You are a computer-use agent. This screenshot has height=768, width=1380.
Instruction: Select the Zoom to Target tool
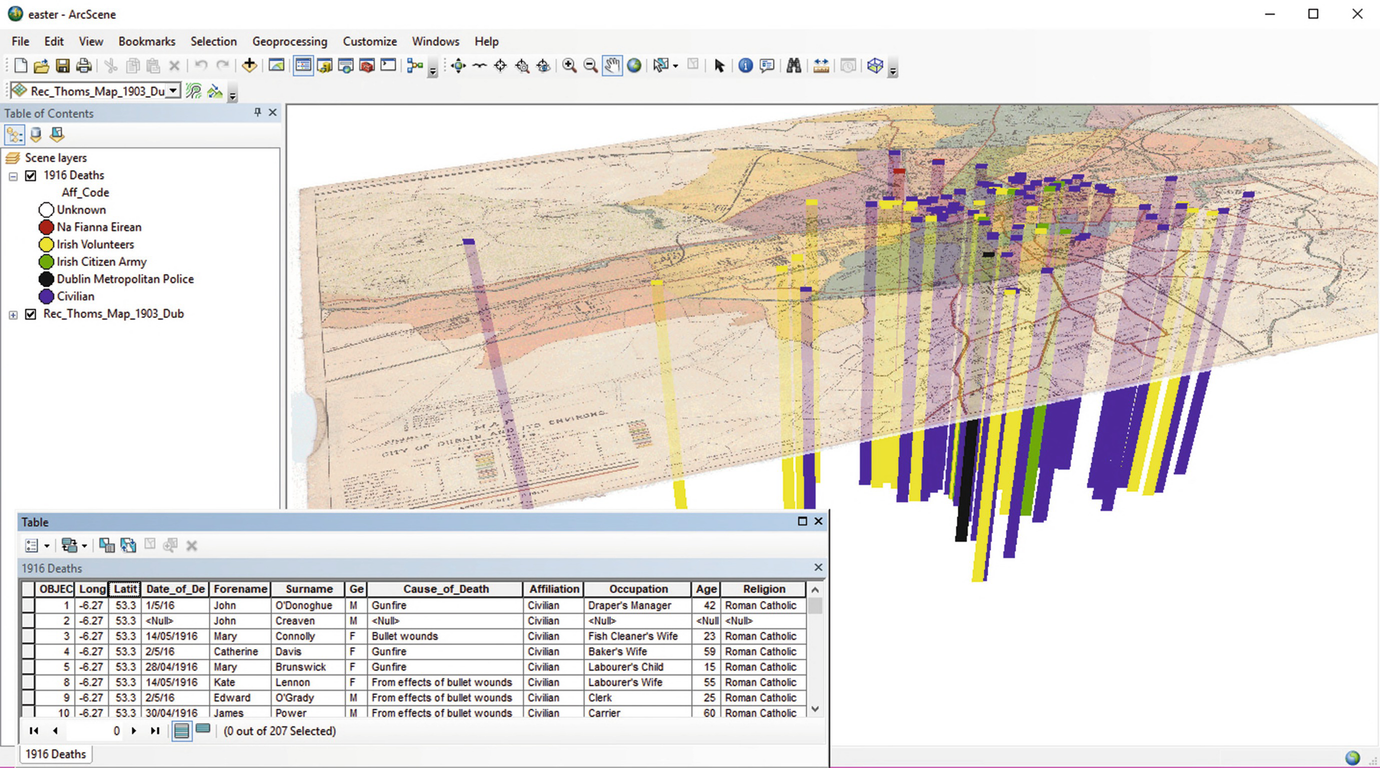click(x=522, y=66)
